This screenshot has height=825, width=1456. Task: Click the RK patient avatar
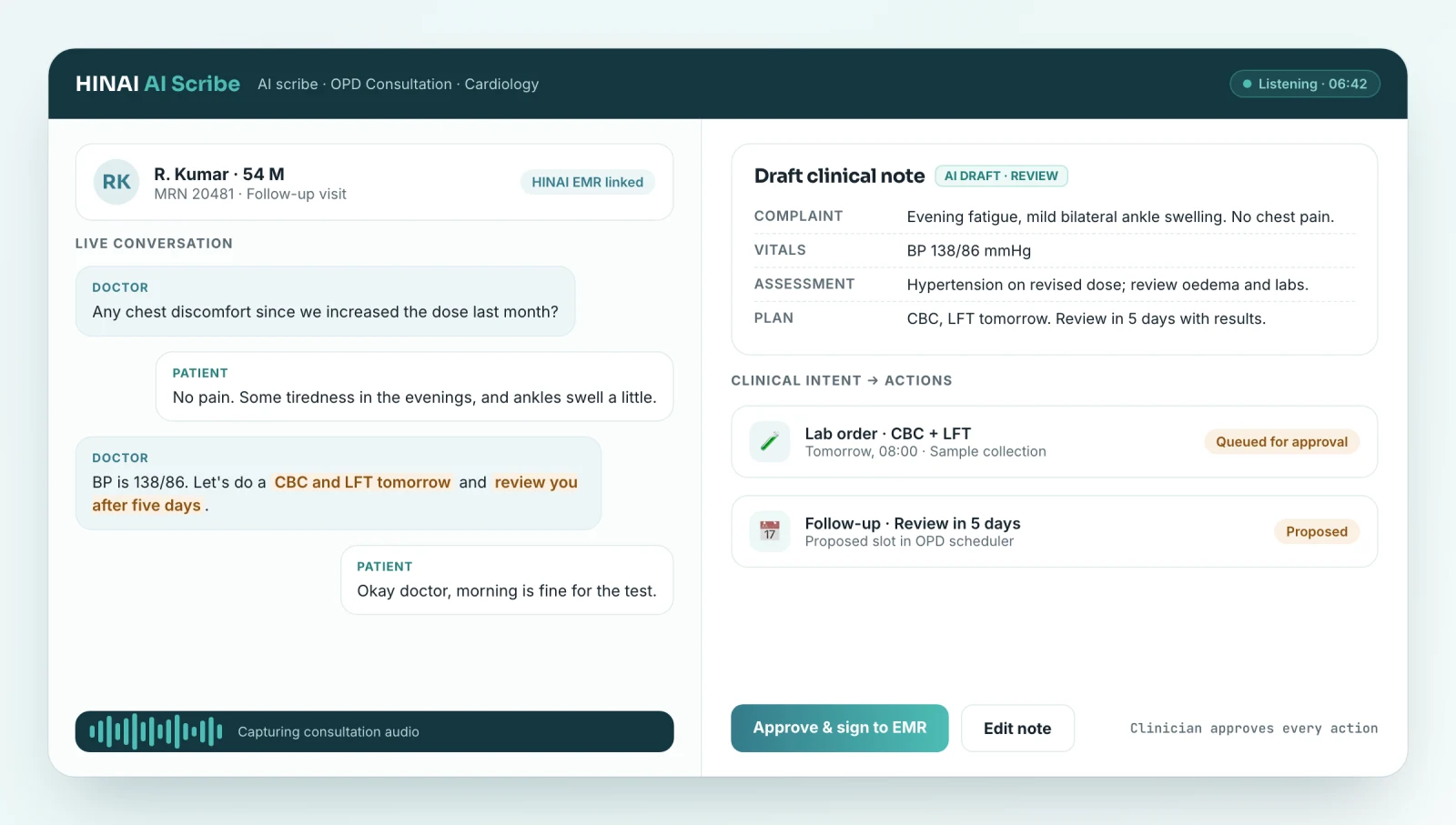point(116,182)
